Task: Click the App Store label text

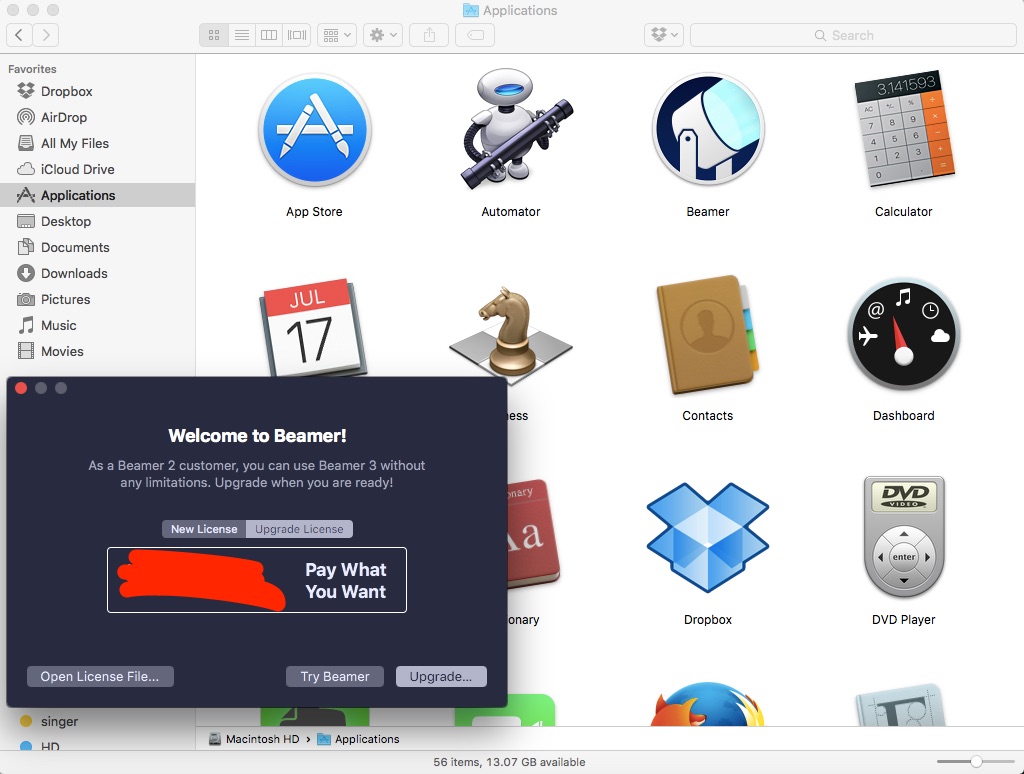Action: [x=314, y=212]
